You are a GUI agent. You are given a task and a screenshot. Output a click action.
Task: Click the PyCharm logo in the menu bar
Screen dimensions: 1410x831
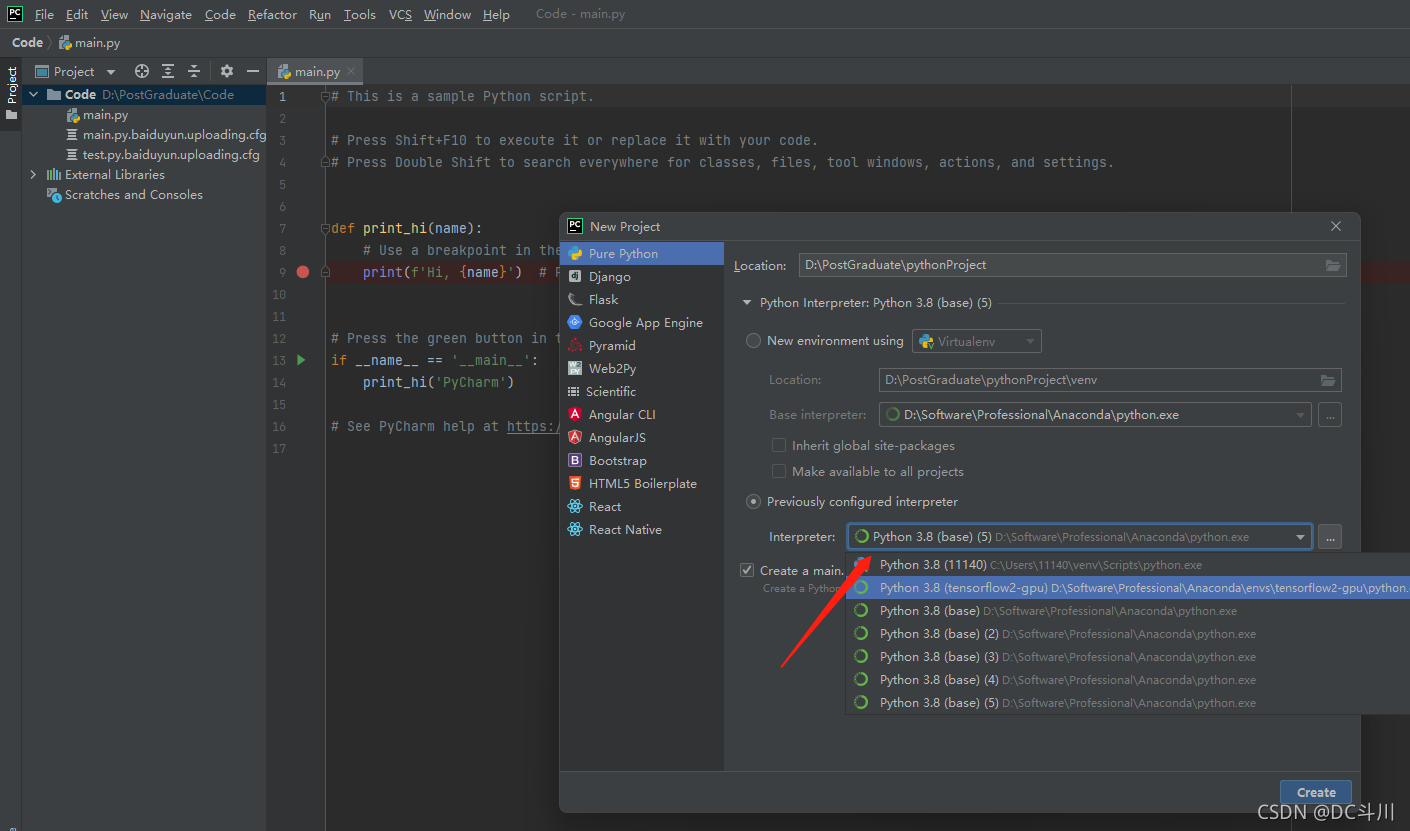point(14,14)
